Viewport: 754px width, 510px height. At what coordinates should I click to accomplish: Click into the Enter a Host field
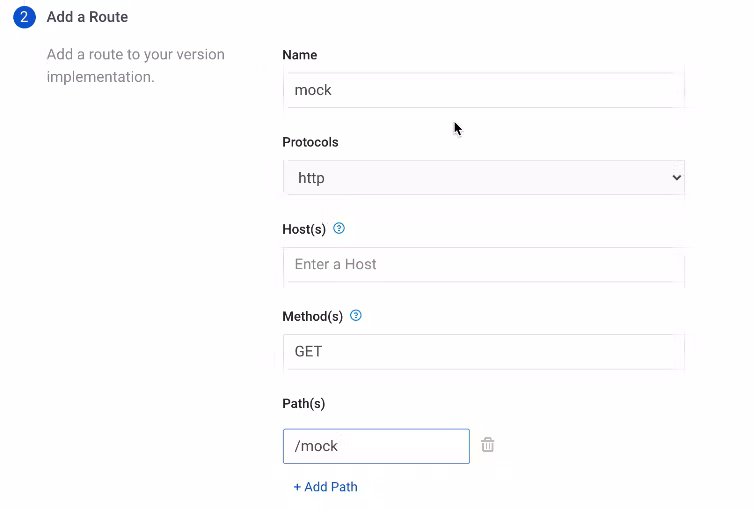pos(483,265)
